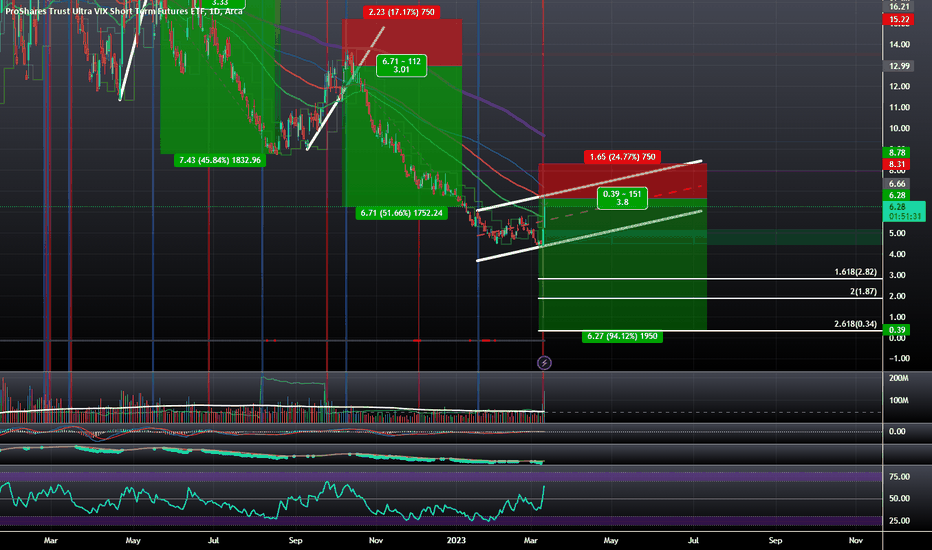Click the current price tag with 01:51:31 countdown
The width and height of the screenshot is (932, 550).
[x=905, y=212]
